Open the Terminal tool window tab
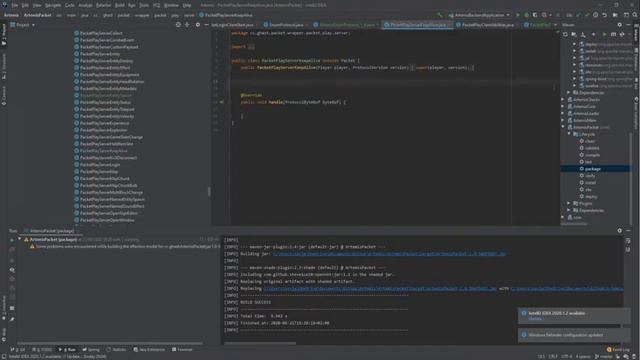 pyautogui.click(x=182, y=350)
